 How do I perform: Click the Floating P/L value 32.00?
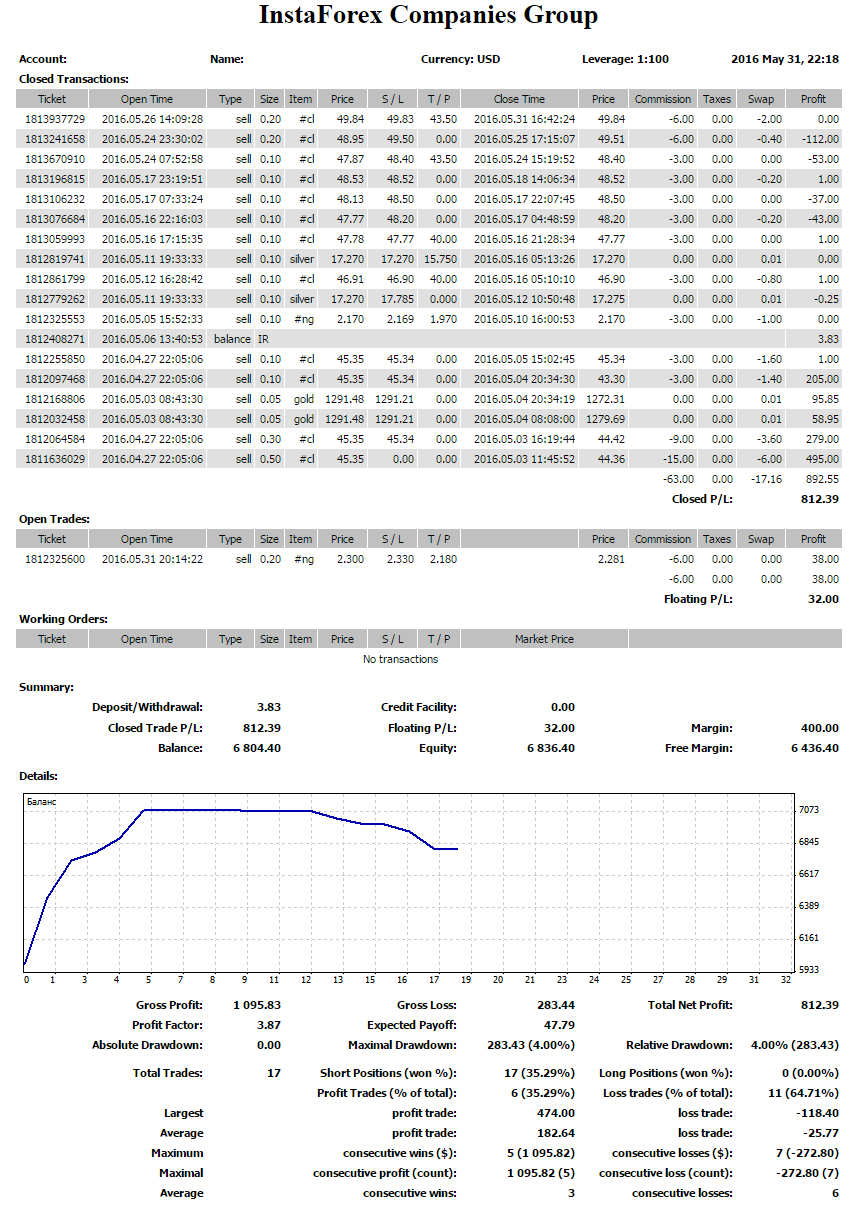[824, 598]
